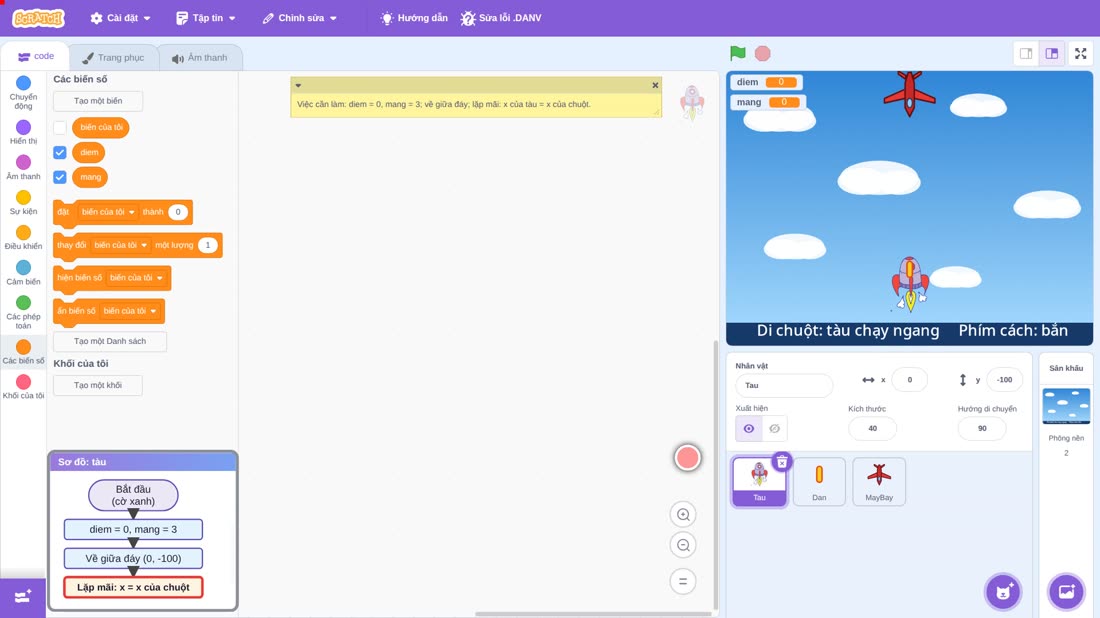Open the Chỉnh sửa menu

point(300,18)
